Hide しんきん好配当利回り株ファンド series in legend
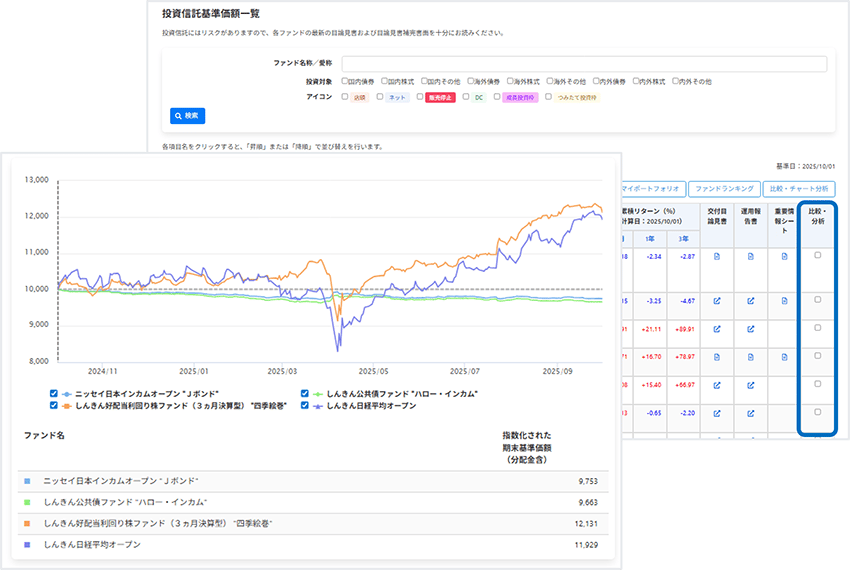 pyautogui.click(x=54, y=405)
